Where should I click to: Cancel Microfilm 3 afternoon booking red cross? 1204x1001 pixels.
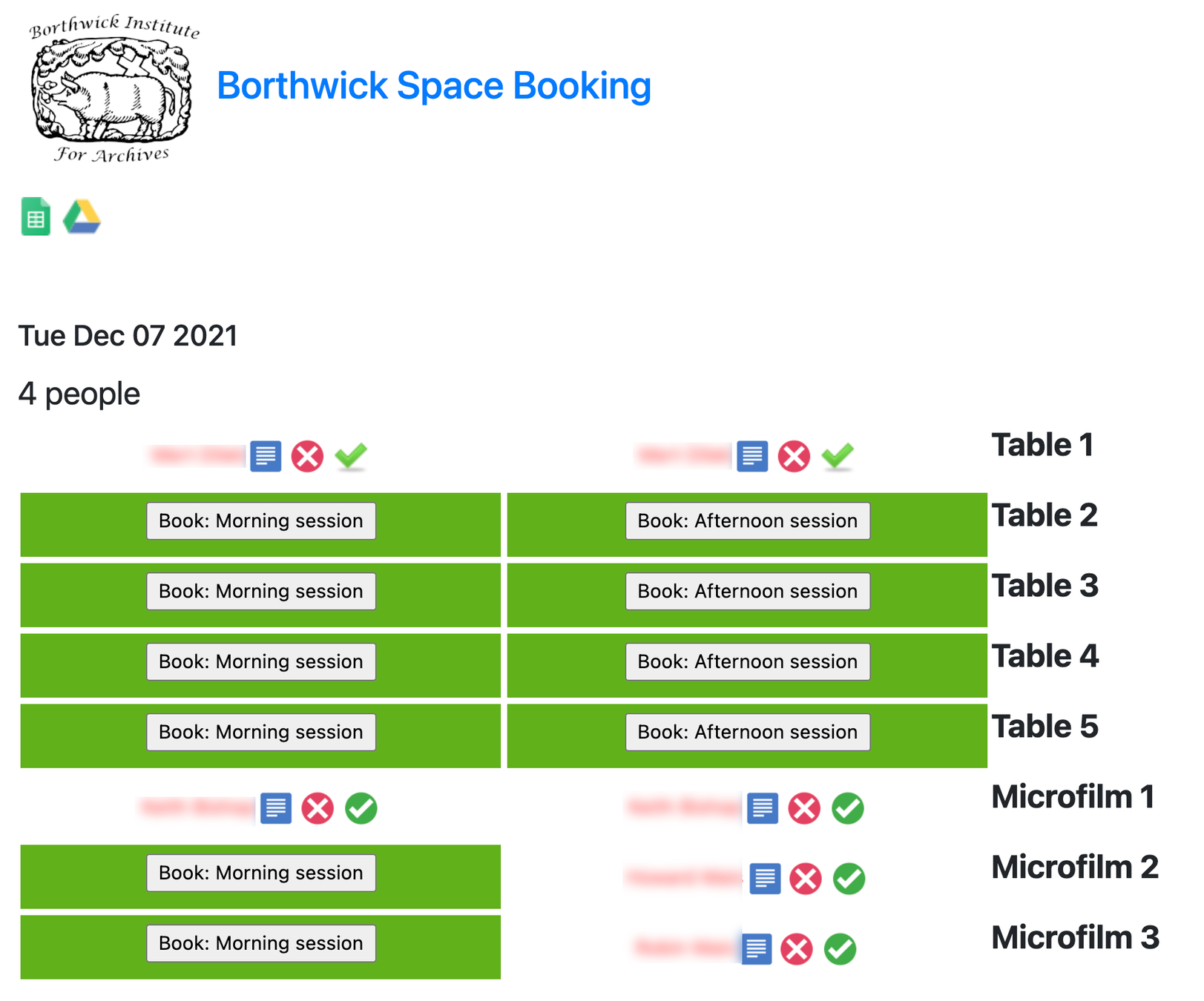click(797, 949)
